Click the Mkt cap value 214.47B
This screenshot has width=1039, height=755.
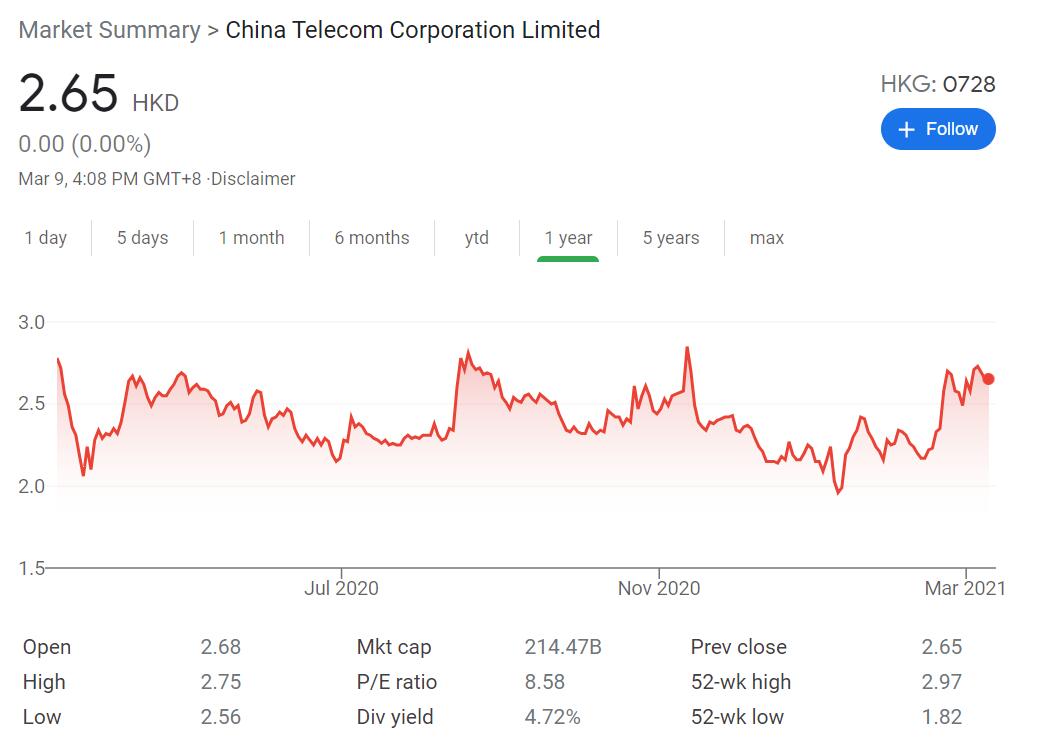563,647
